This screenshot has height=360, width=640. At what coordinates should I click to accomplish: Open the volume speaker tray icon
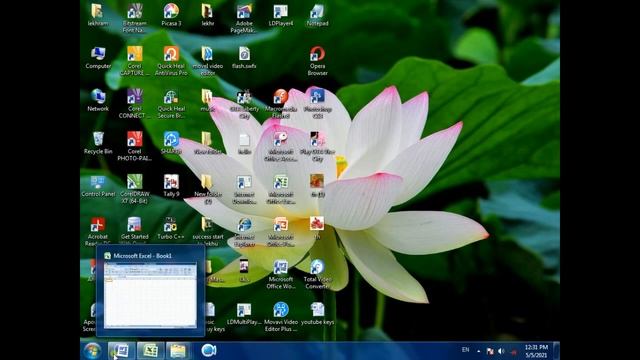point(501,351)
